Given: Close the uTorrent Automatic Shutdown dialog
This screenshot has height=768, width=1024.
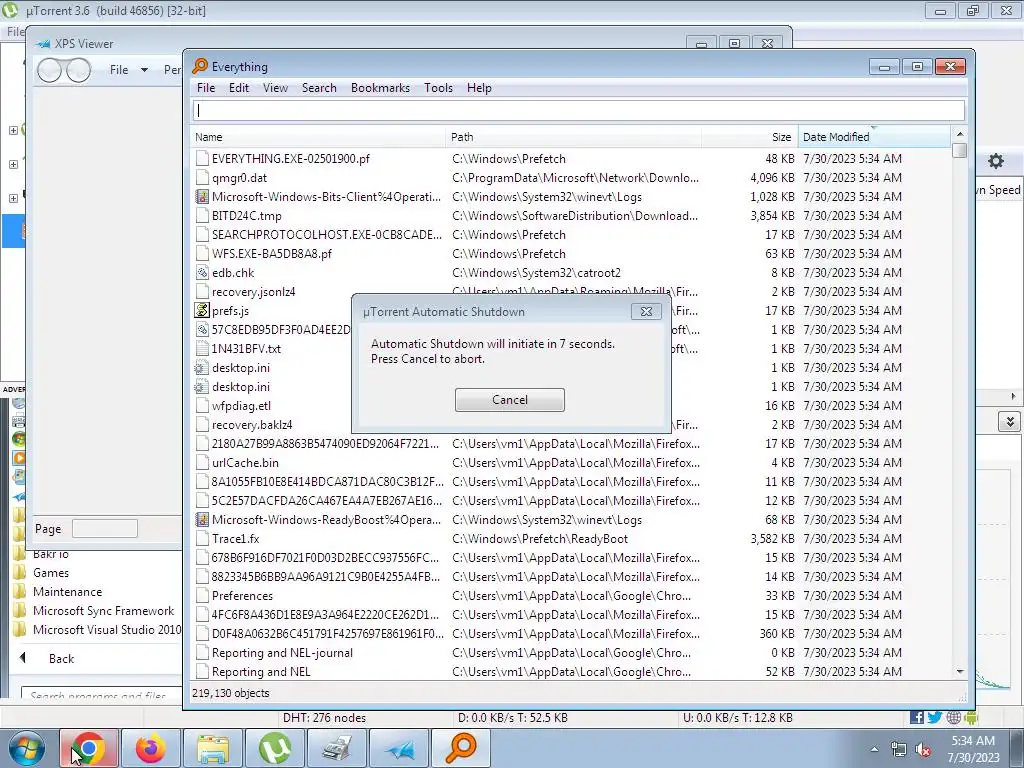Looking at the screenshot, I should tap(646, 312).
